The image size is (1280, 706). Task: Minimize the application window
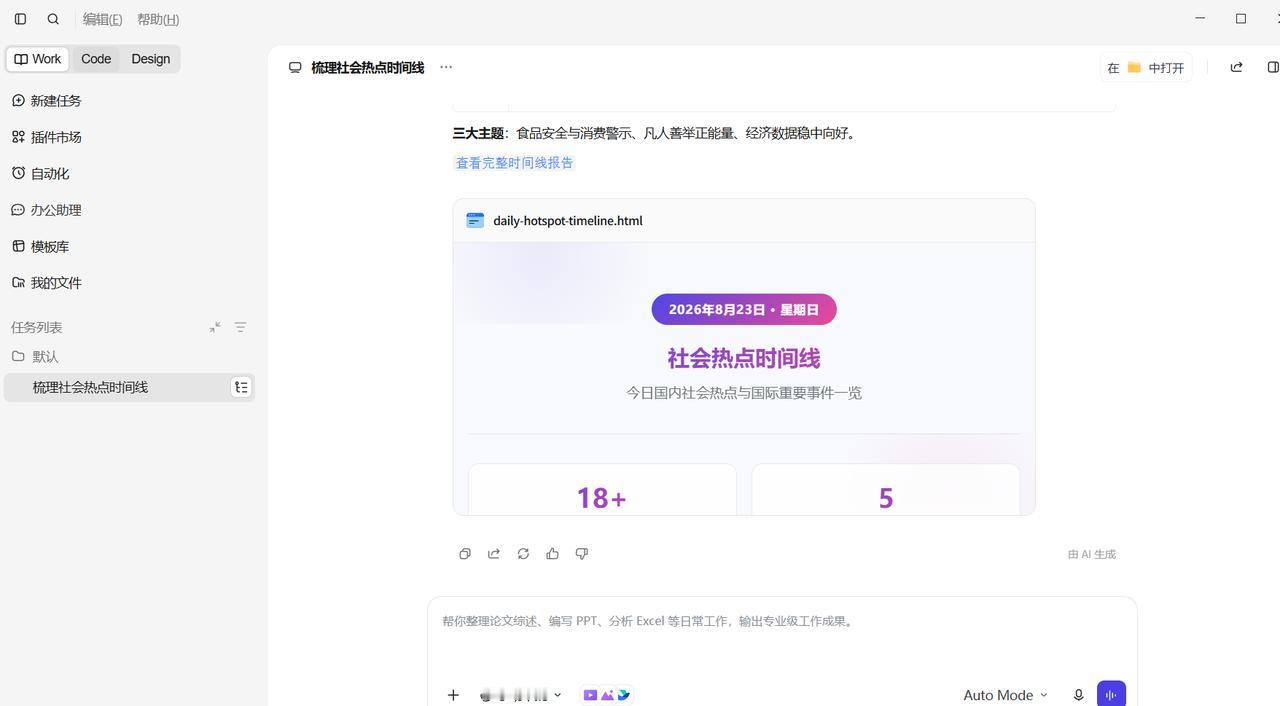click(1200, 18)
